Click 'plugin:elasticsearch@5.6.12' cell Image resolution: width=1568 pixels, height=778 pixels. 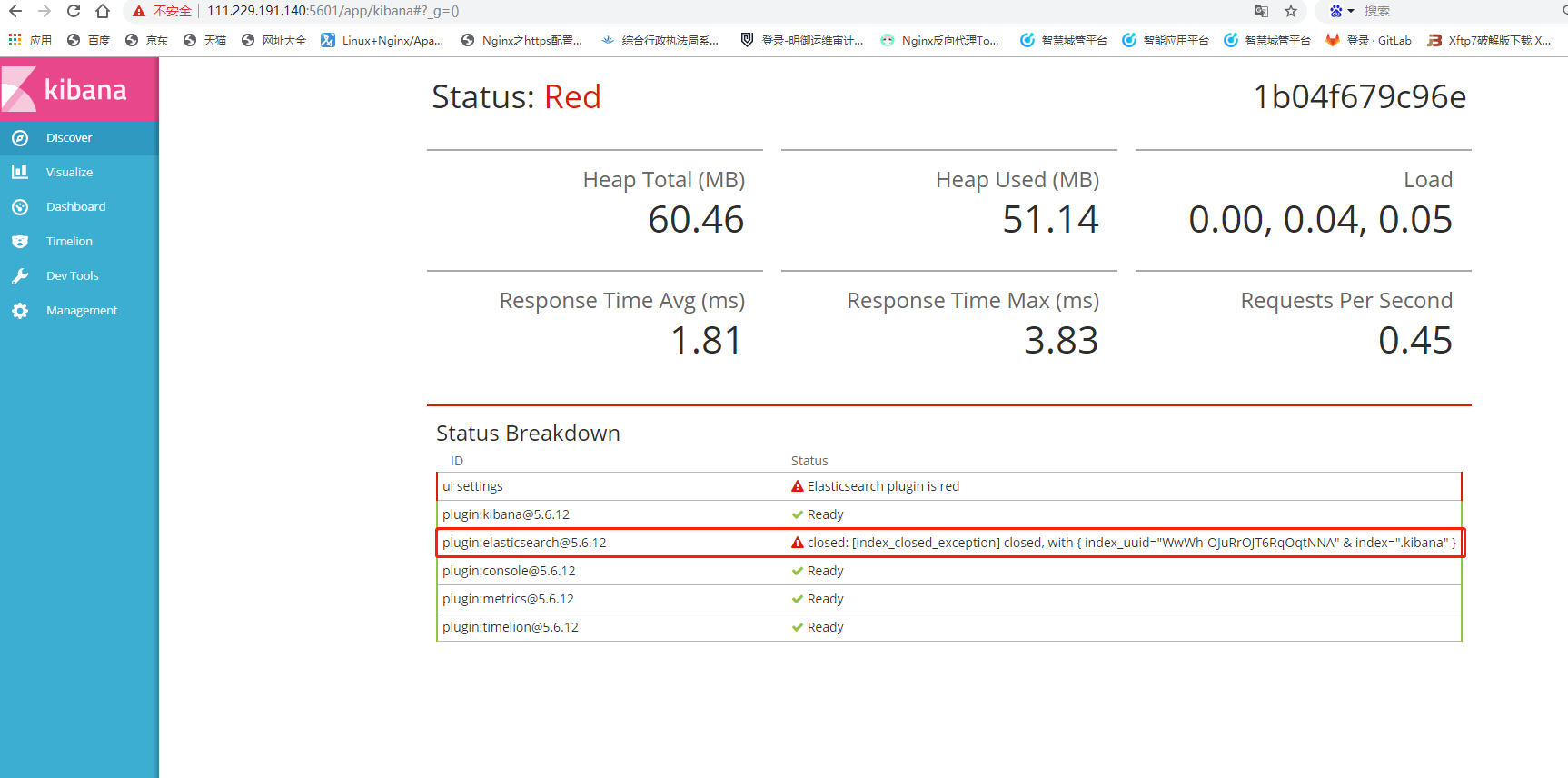coord(524,543)
